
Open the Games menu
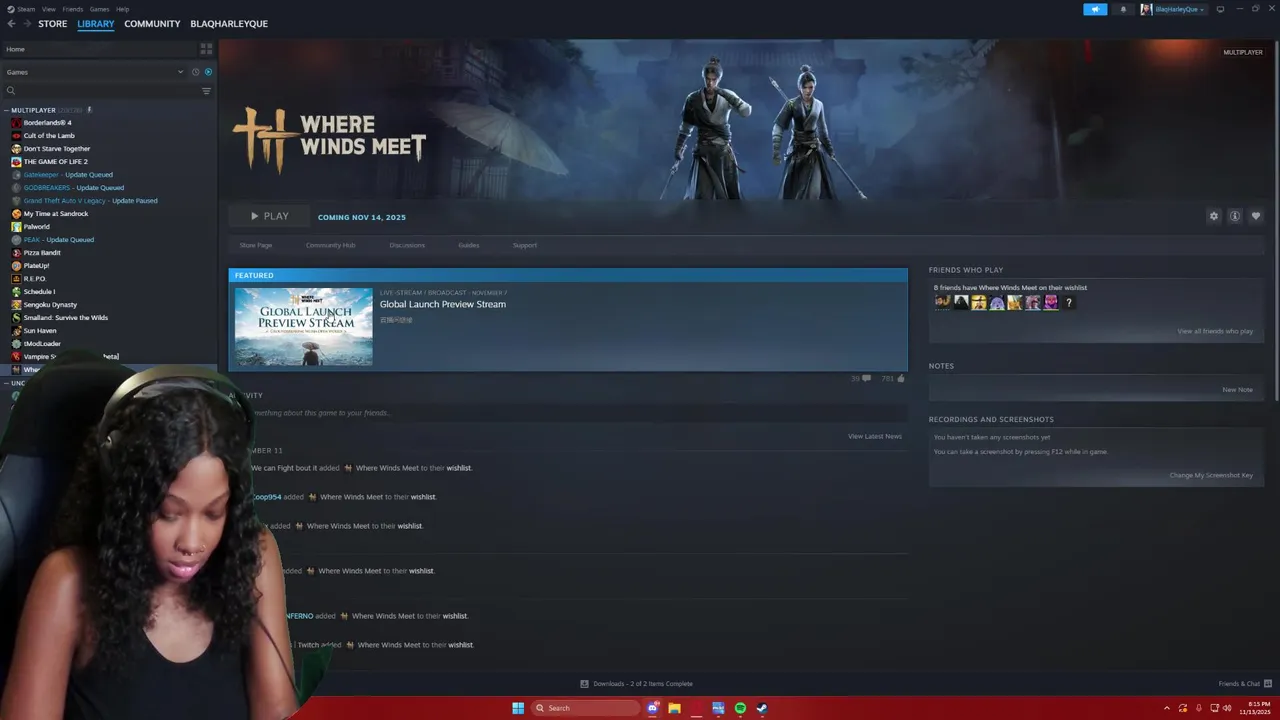99,9
